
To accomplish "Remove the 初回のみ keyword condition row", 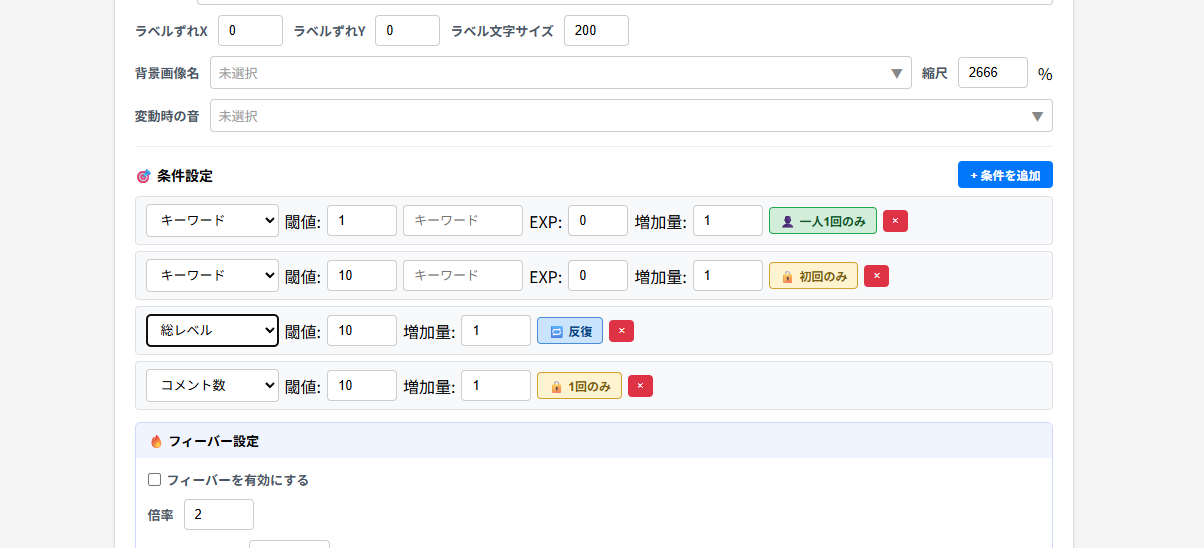I will point(876,275).
